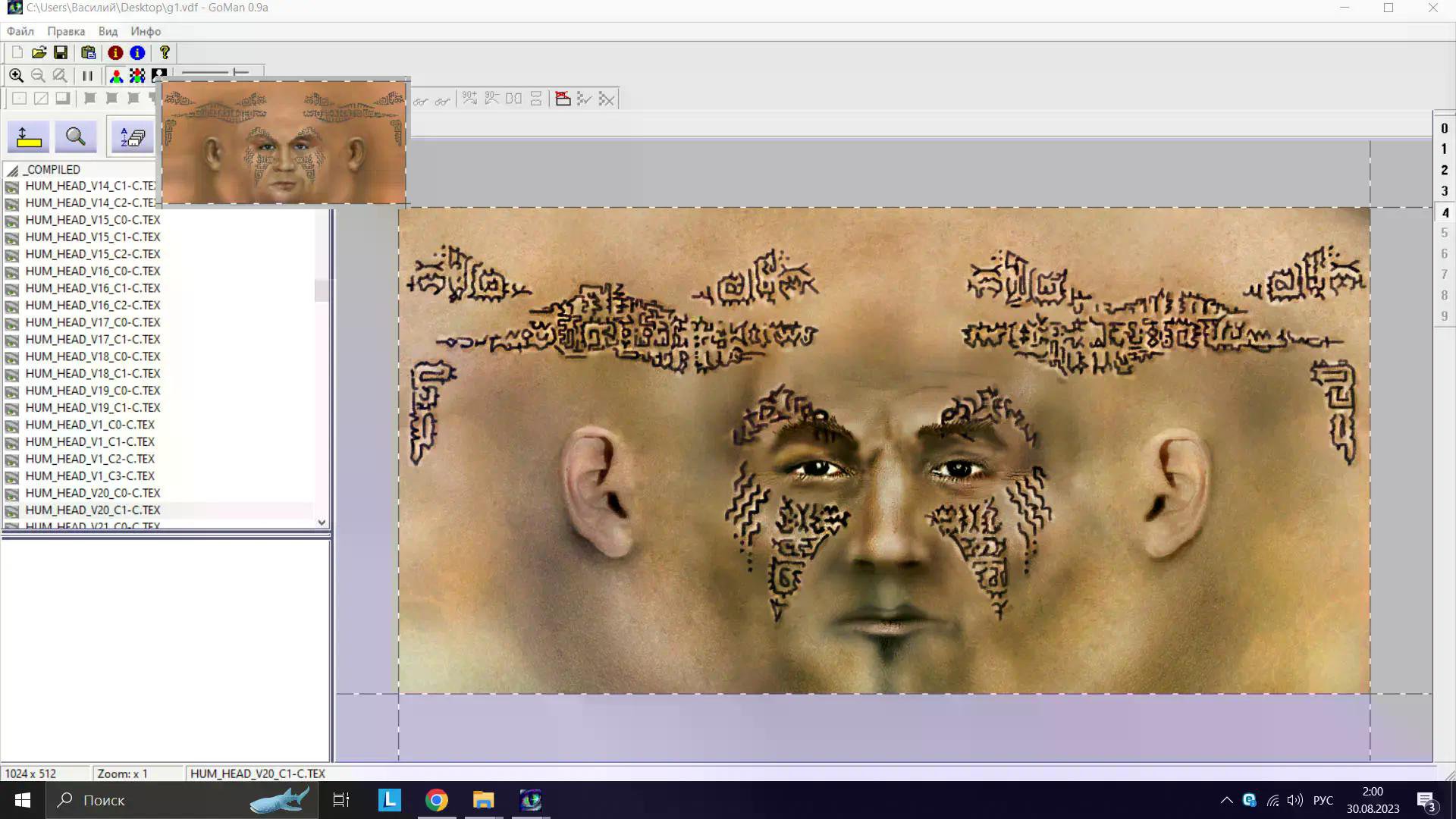Open the Правка menu
The image size is (1456, 819).
[x=66, y=31]
